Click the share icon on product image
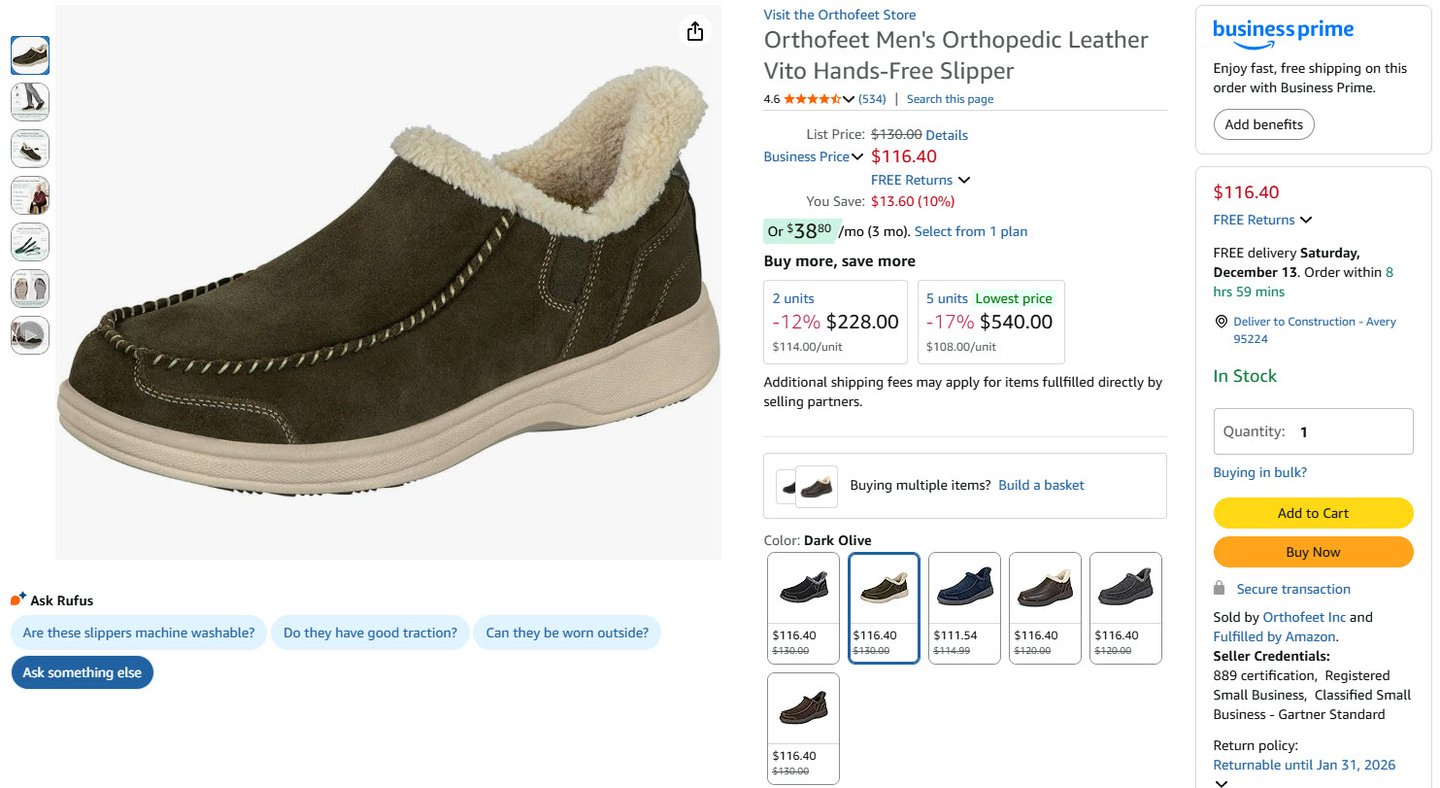Viewport: 1440px width, 788px height. [x=695, y=32]
